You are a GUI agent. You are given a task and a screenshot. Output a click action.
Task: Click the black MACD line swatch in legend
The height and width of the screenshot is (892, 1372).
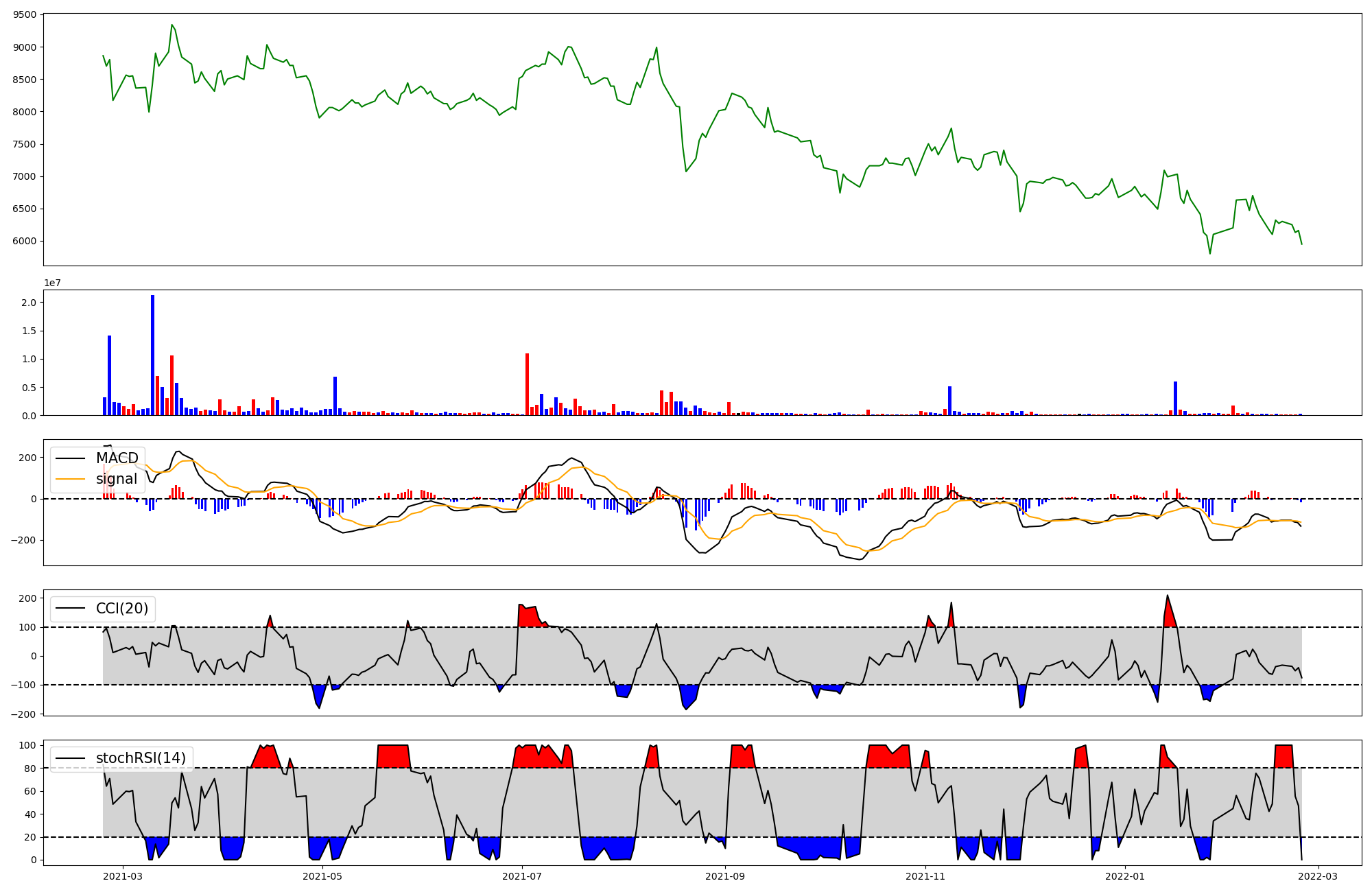pyautogui.click(x=70, y=458)
